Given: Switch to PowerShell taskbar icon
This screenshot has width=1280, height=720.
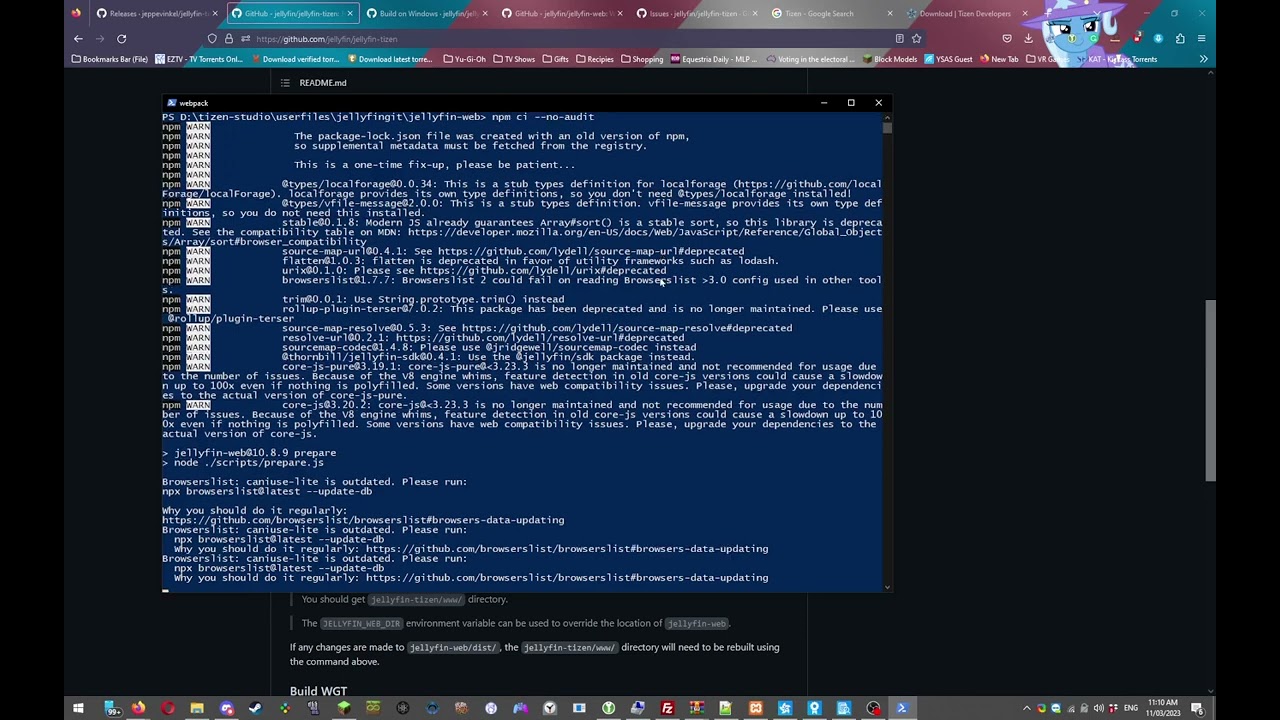Looking at the screenshot, I should [902, 709].
